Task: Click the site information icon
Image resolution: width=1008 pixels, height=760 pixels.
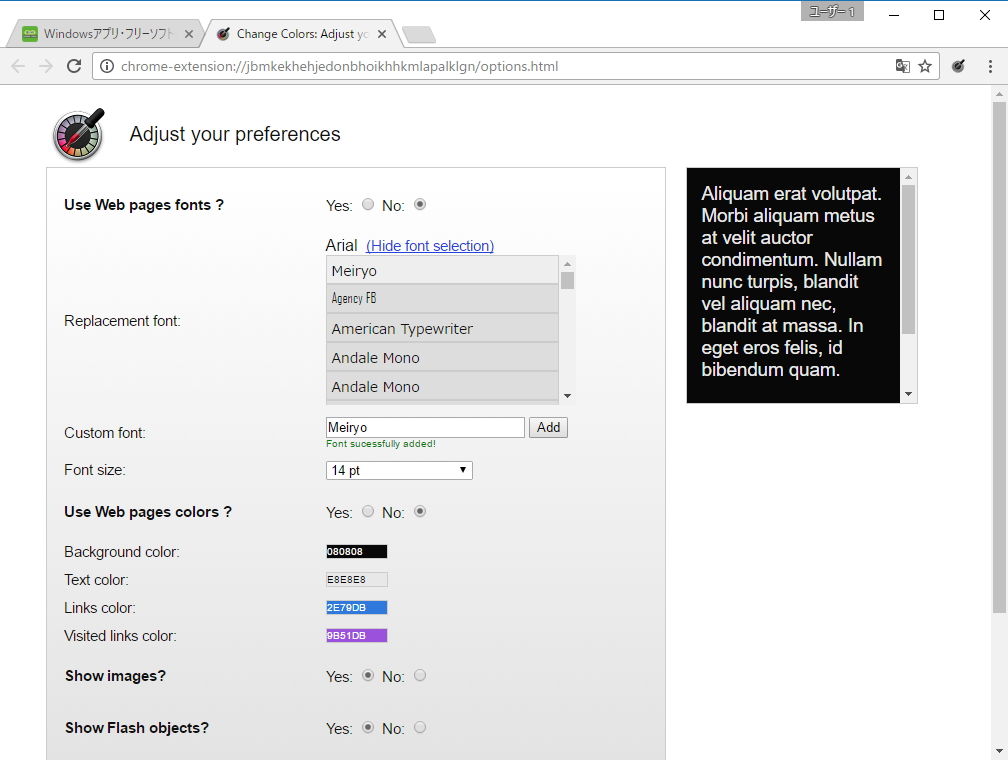Action: coord(107,67)
